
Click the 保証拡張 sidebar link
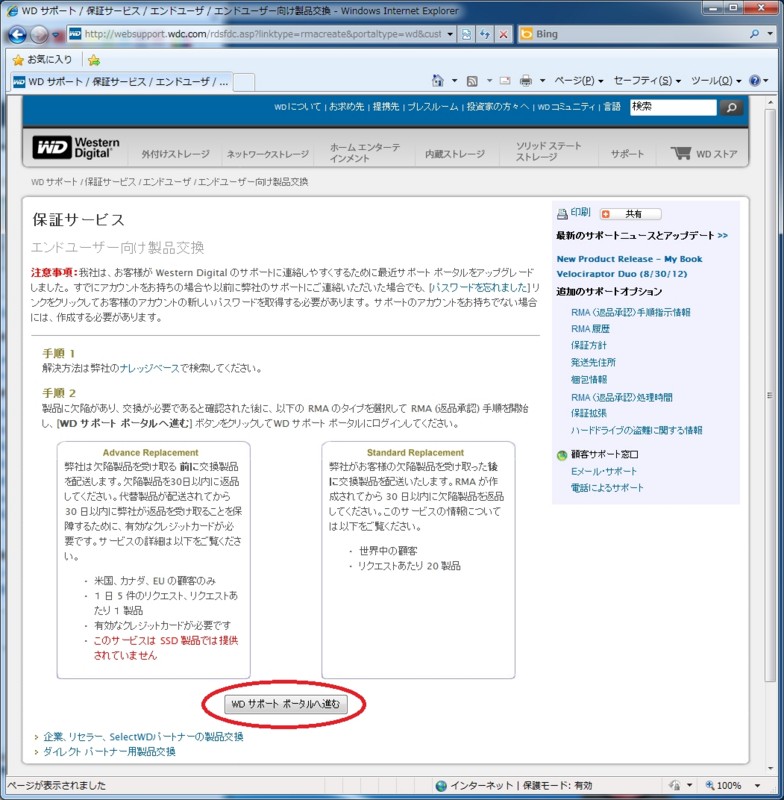point(589,413)
